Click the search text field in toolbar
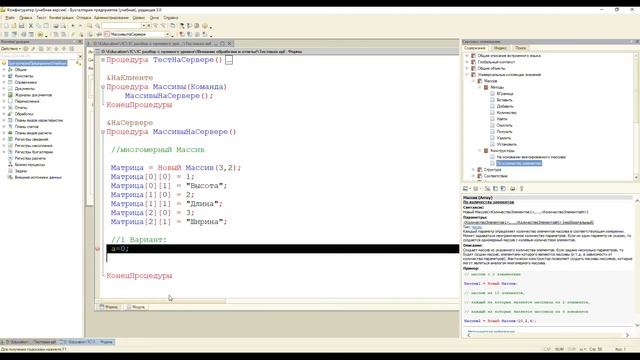Screen dimensions: 640x360 (x=121, y=26)
